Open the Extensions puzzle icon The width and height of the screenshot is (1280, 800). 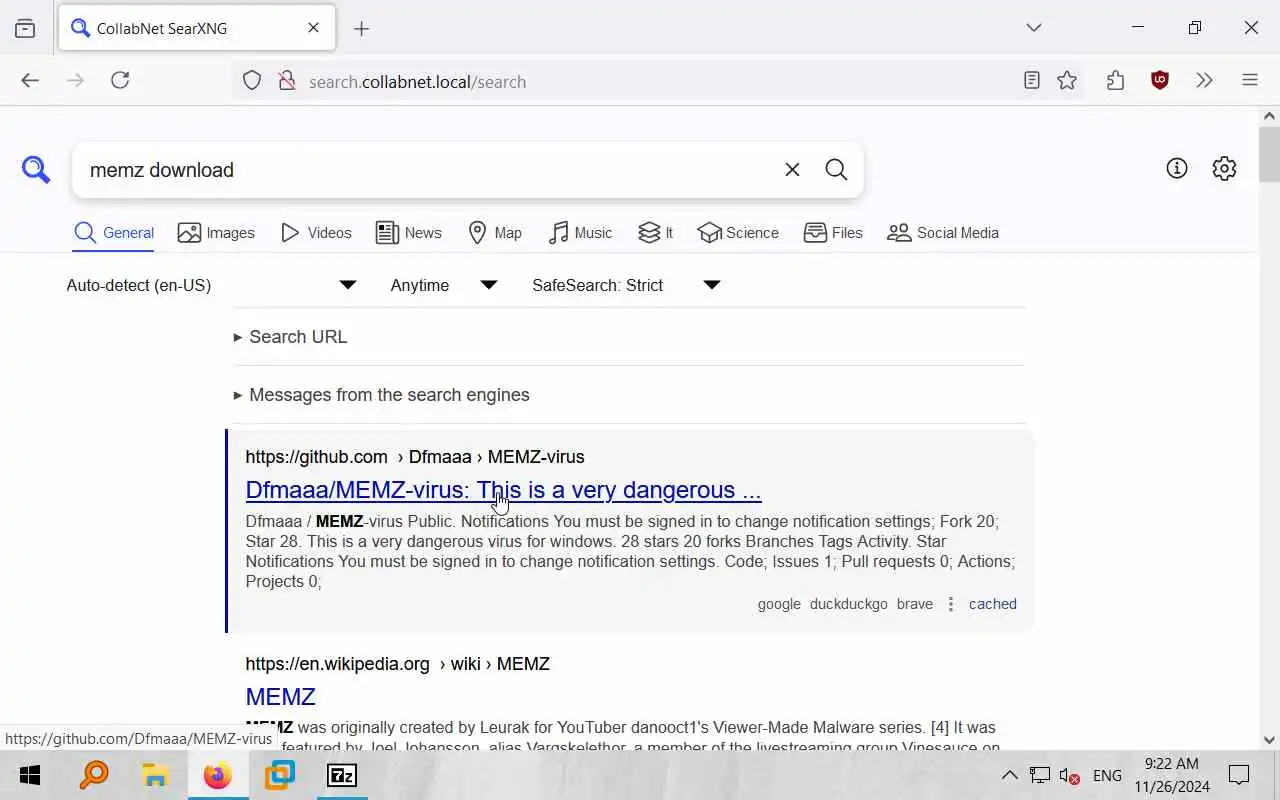pos(1115,81)
